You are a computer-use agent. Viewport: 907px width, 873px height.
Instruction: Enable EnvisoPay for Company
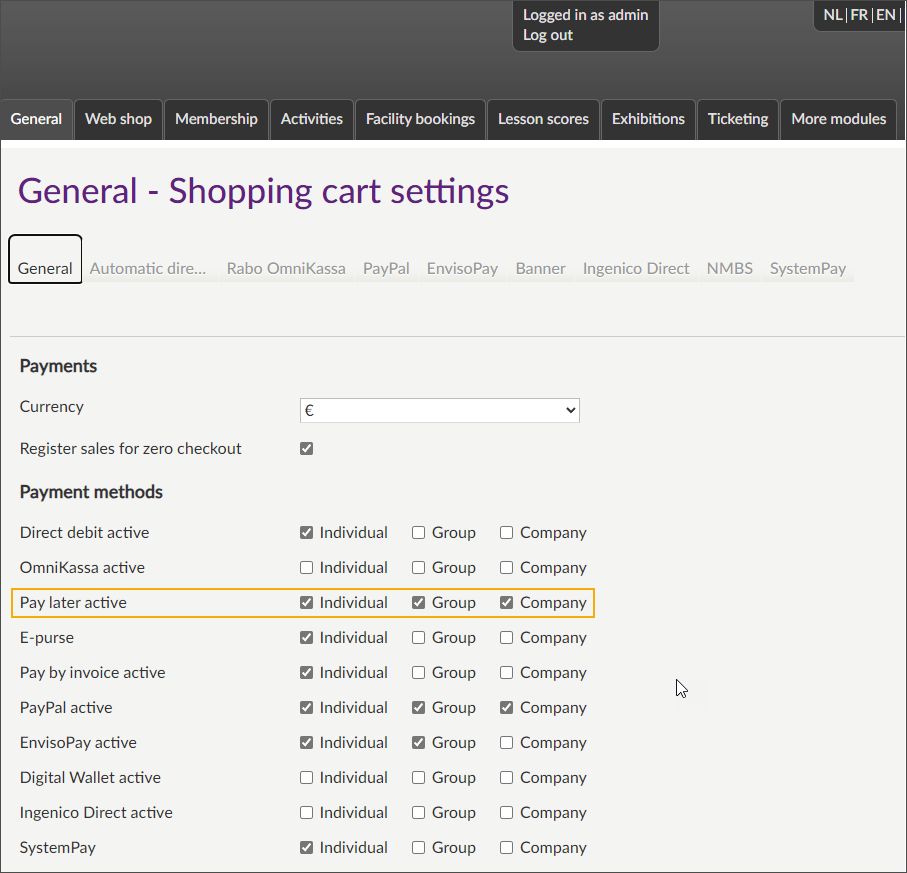point(507,743)
